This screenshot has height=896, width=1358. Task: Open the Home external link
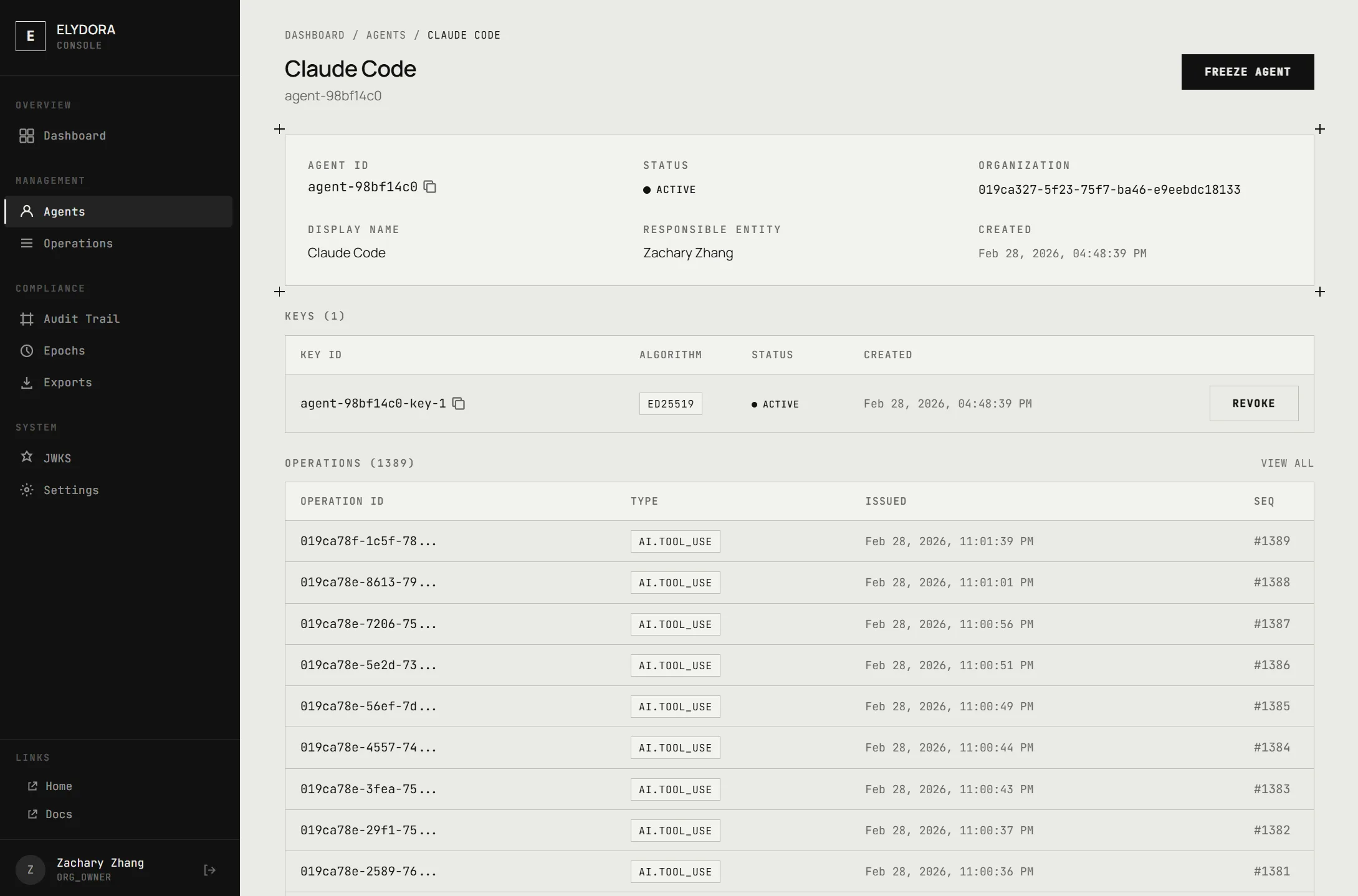[59, 786]
